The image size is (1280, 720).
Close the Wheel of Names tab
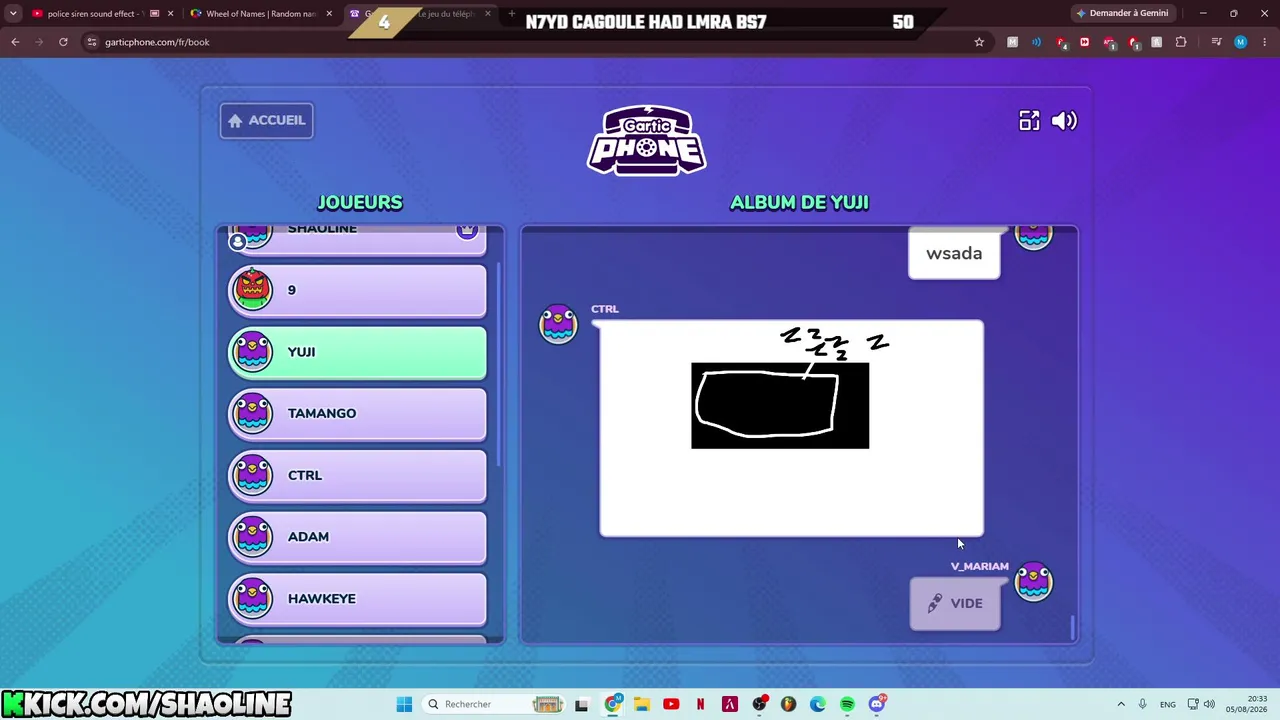click(329, 14)
